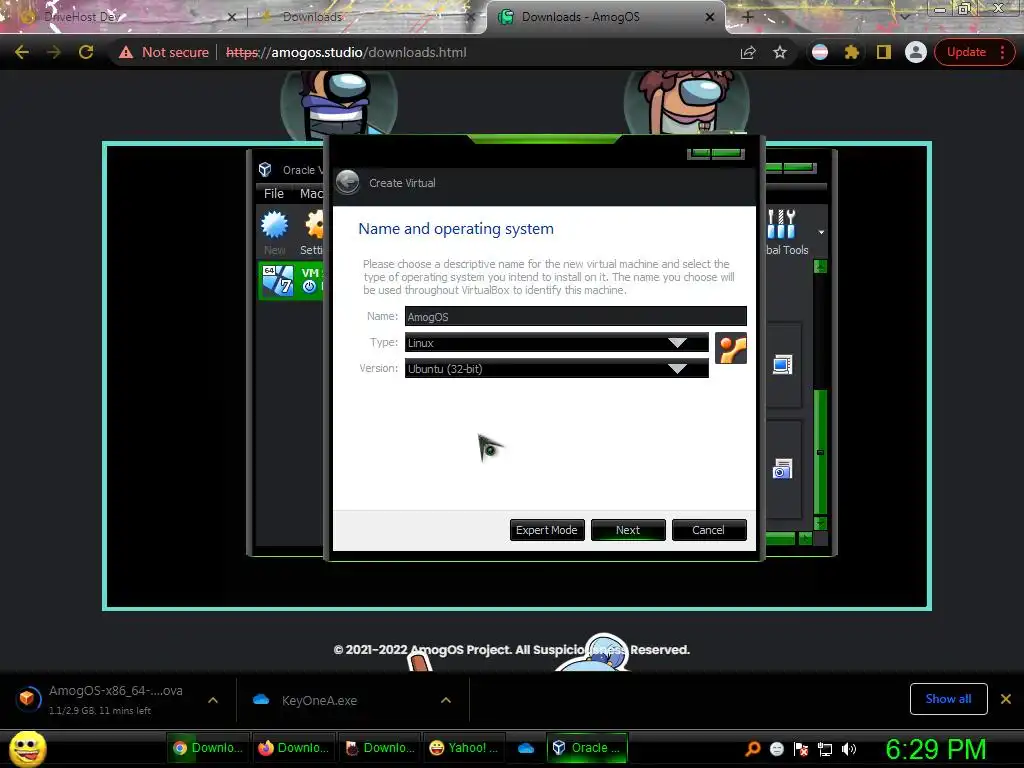Screen dimensions: 1024x768
Task: Click Show all downloads
Action: [x=948, y=699]
